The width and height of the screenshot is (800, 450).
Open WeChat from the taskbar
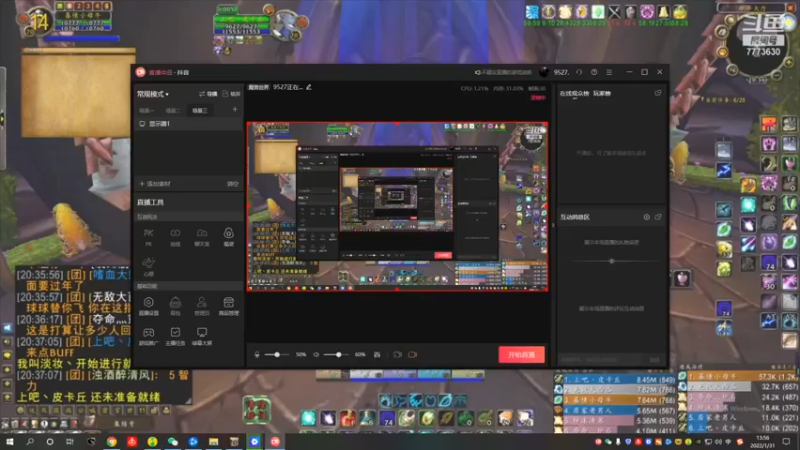tap(172, 441)
